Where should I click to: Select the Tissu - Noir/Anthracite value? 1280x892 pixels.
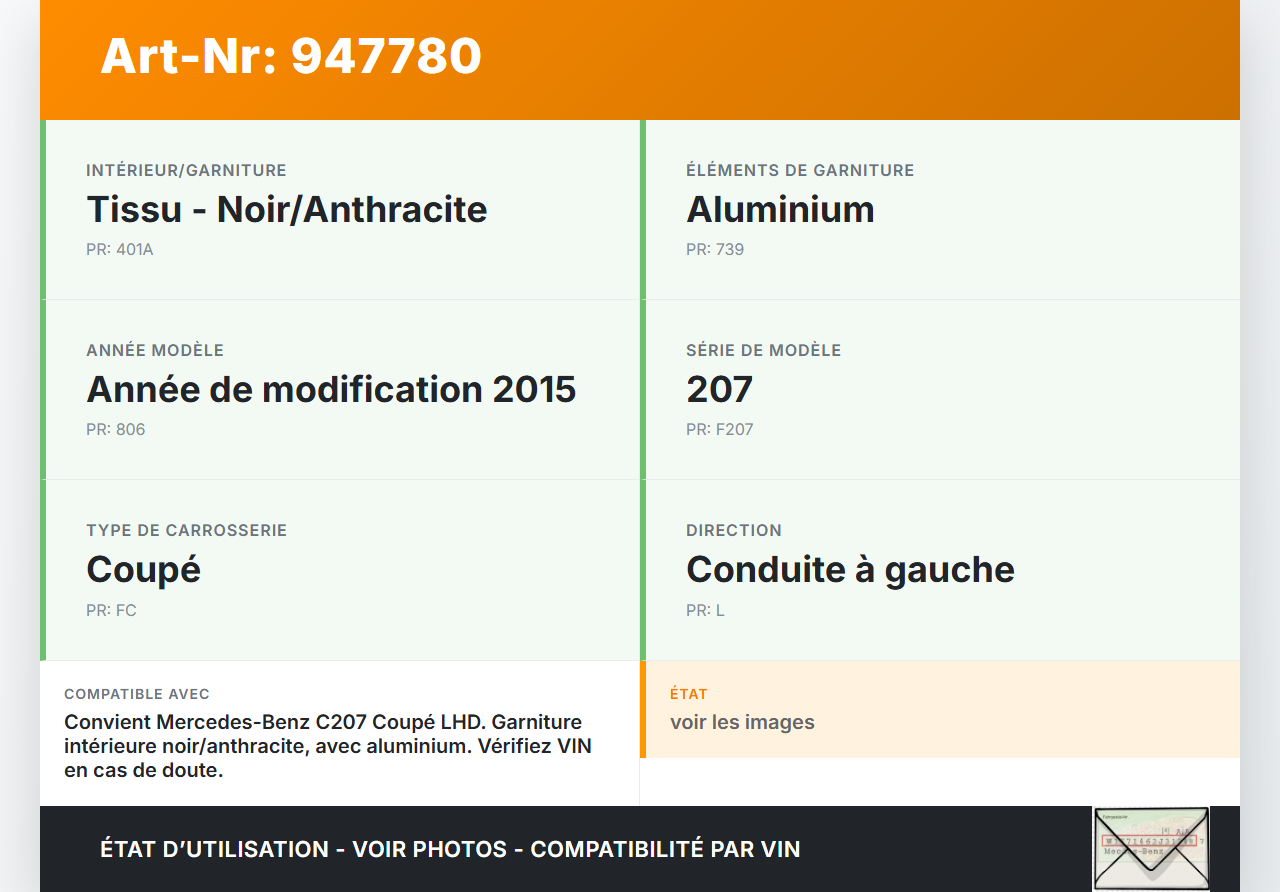pyautogui.click(x=287, y=209)
